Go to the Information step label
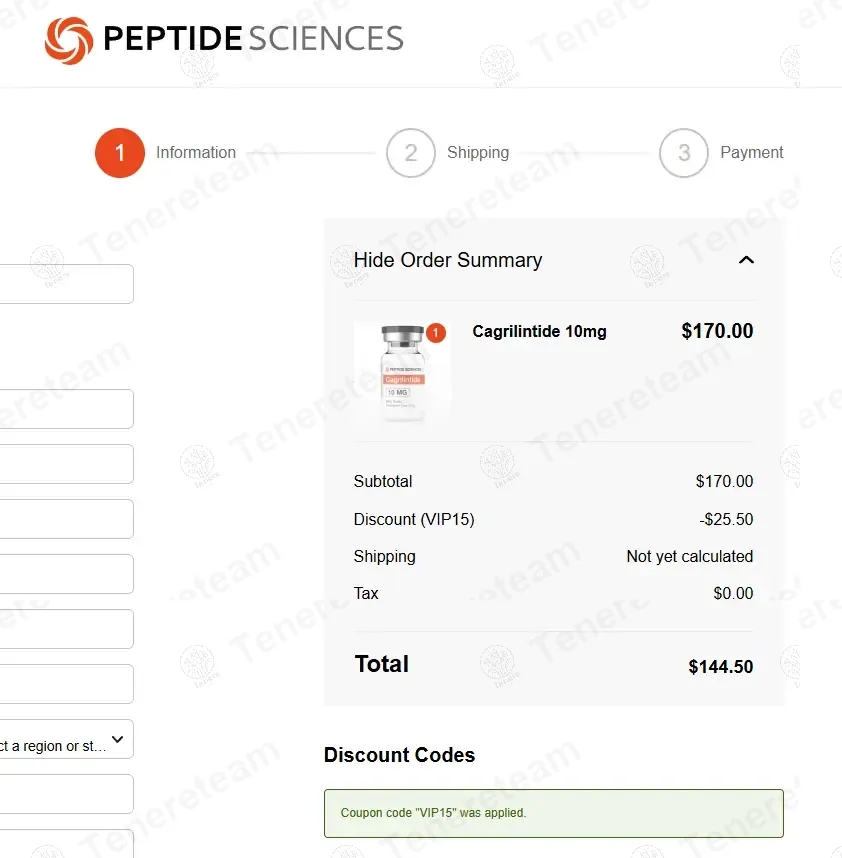Viewport: 842px width, 858px height. [196, 153]
